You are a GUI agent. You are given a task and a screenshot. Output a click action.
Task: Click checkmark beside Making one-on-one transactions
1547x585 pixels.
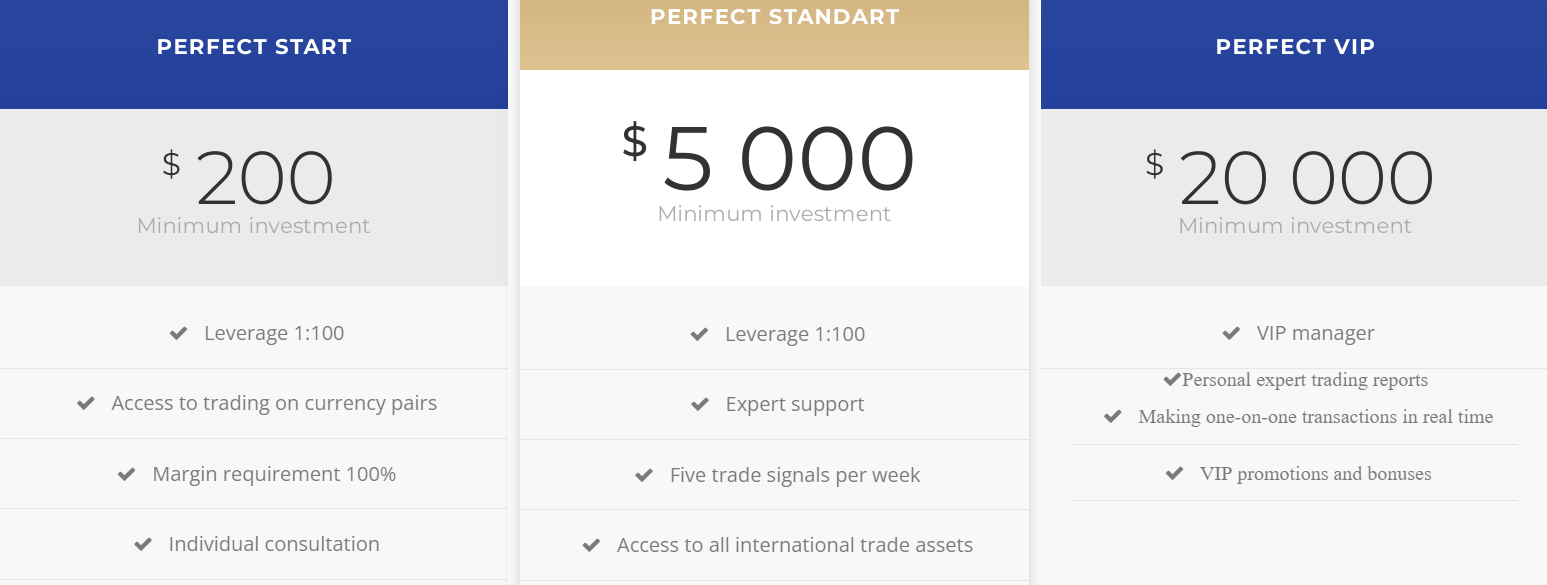[1112, 417]
